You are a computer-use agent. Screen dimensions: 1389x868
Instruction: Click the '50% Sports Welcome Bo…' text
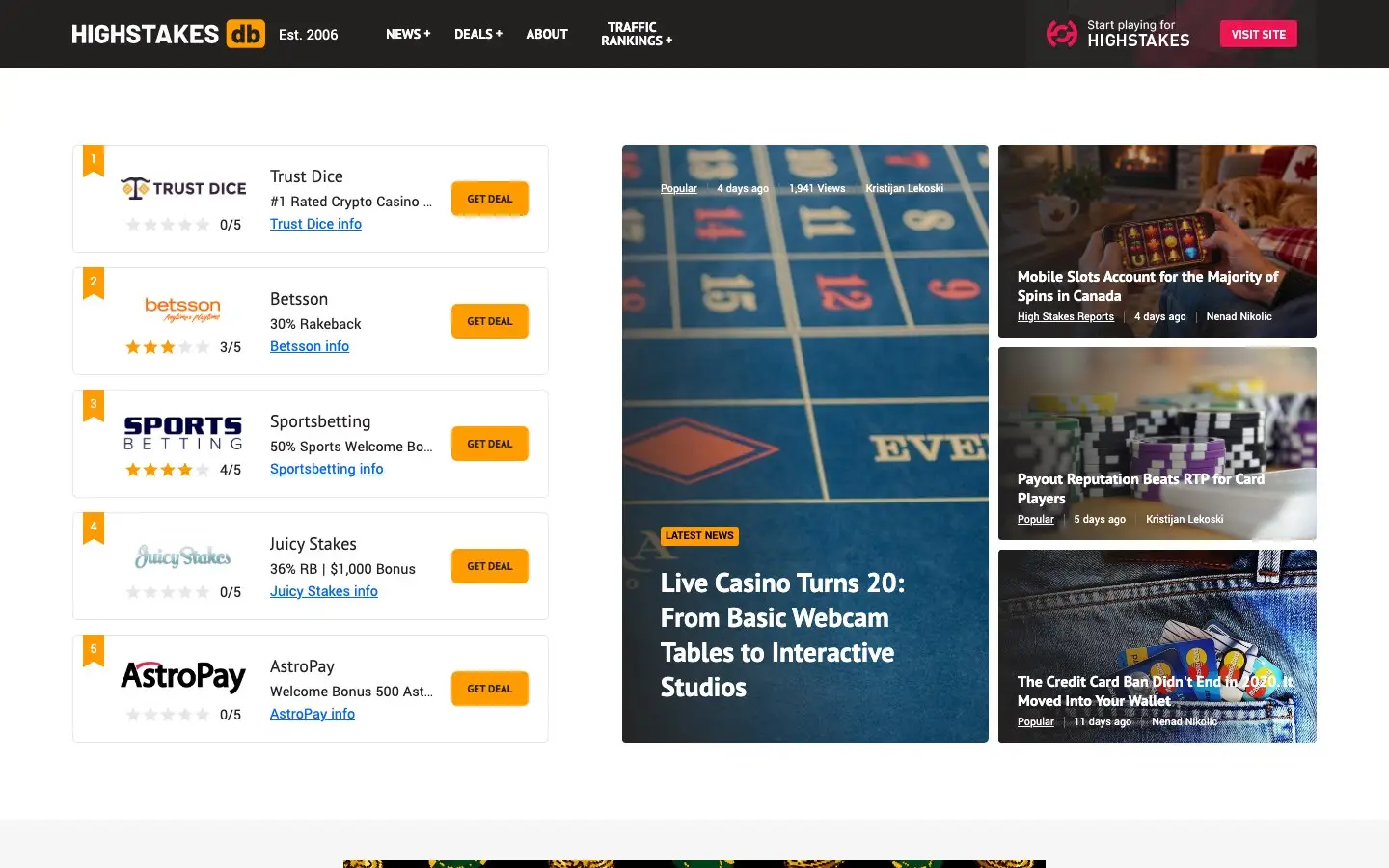coord(351,447)
